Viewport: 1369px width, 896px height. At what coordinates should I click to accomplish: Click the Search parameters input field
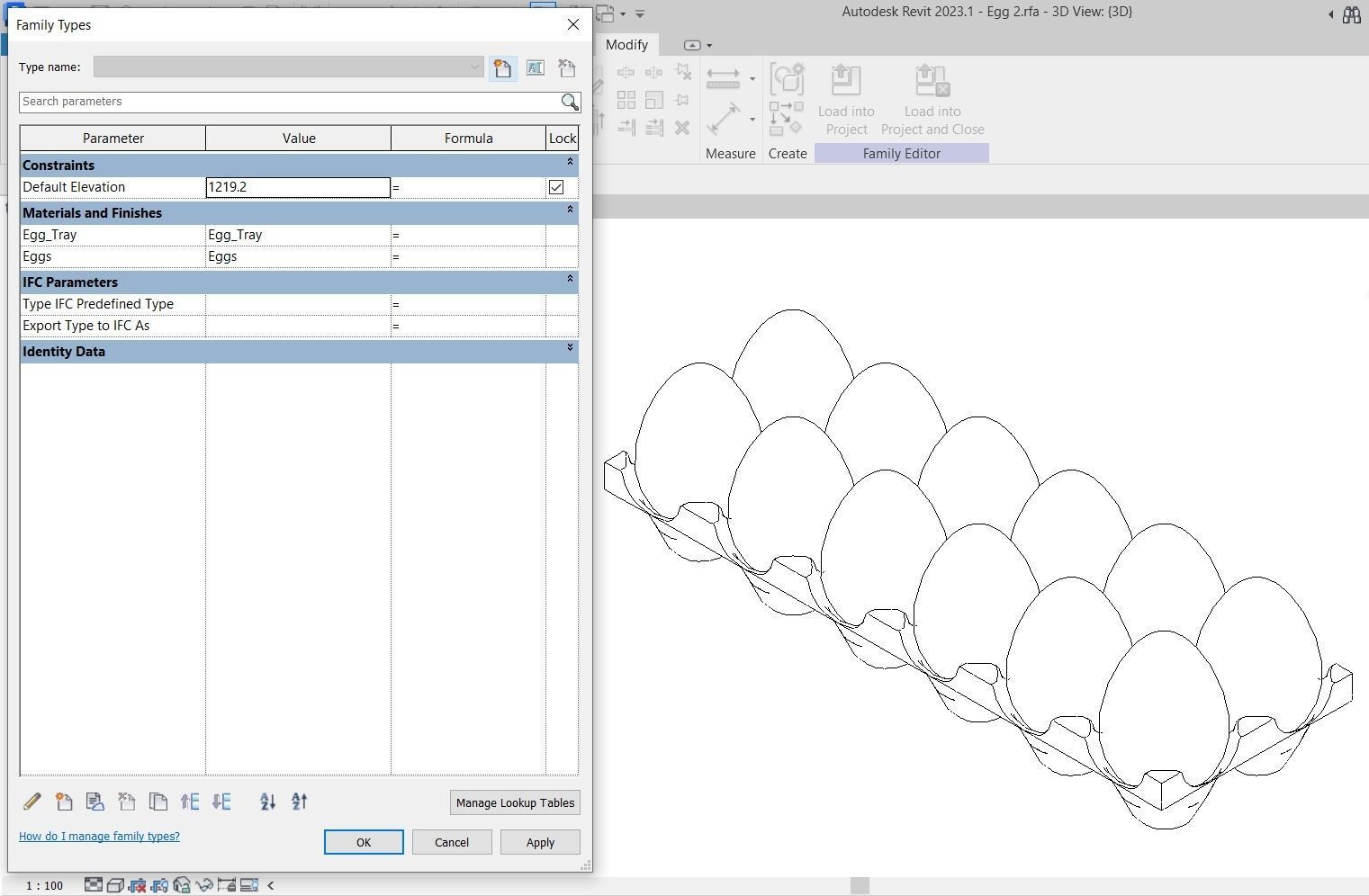(290, 102)
